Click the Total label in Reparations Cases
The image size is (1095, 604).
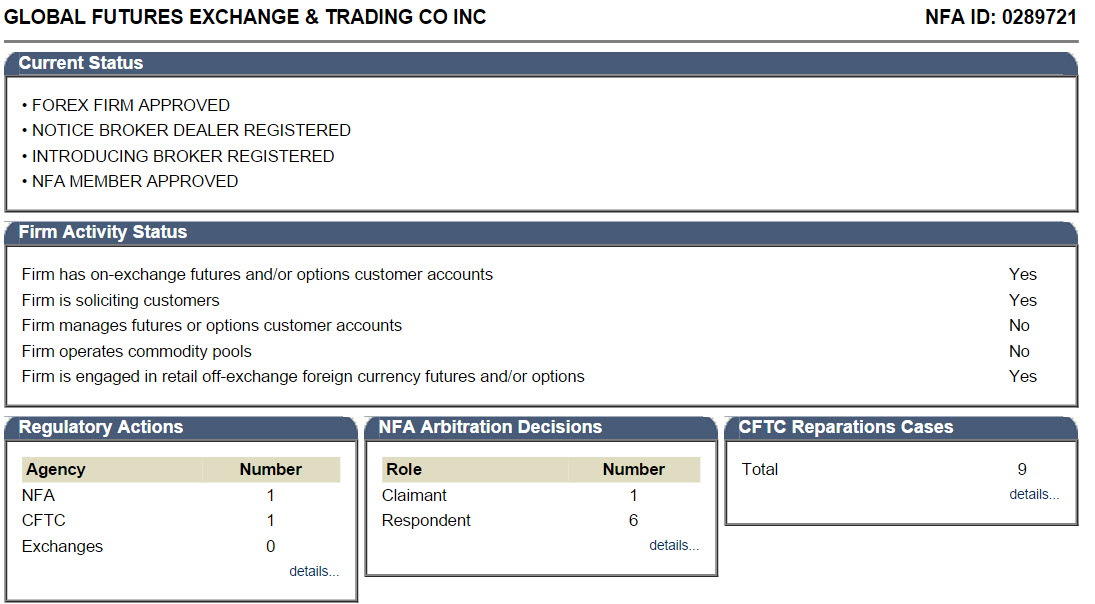coord(760,469)
